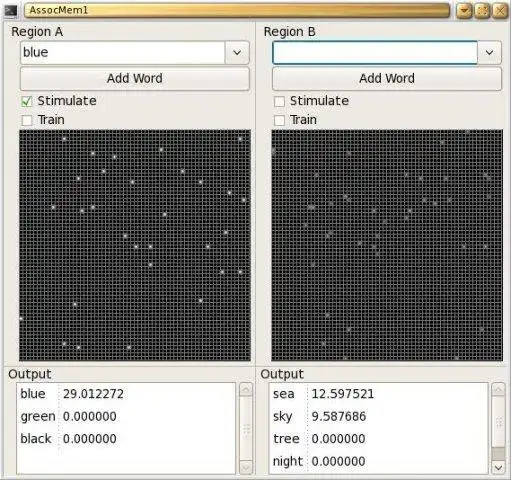
Task: Focus the Region A text field containing blue
Action: pos(123,53)
